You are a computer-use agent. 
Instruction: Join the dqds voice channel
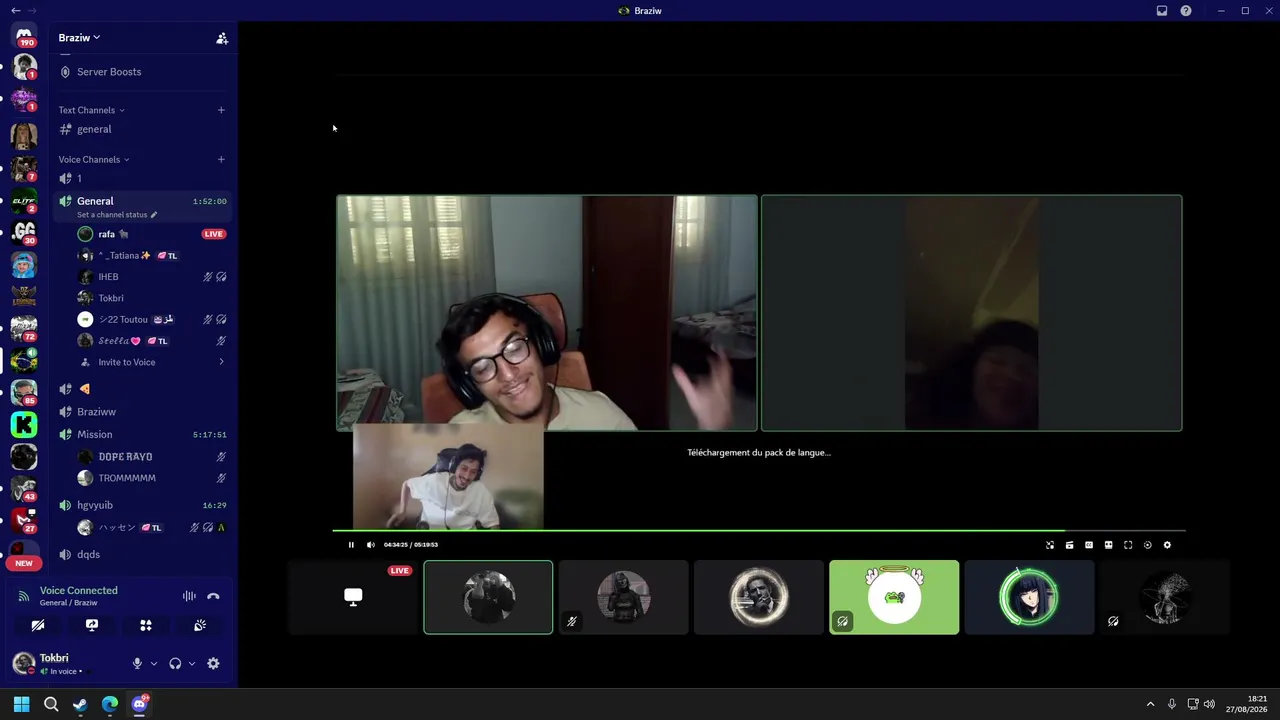[x=142, y=554]
